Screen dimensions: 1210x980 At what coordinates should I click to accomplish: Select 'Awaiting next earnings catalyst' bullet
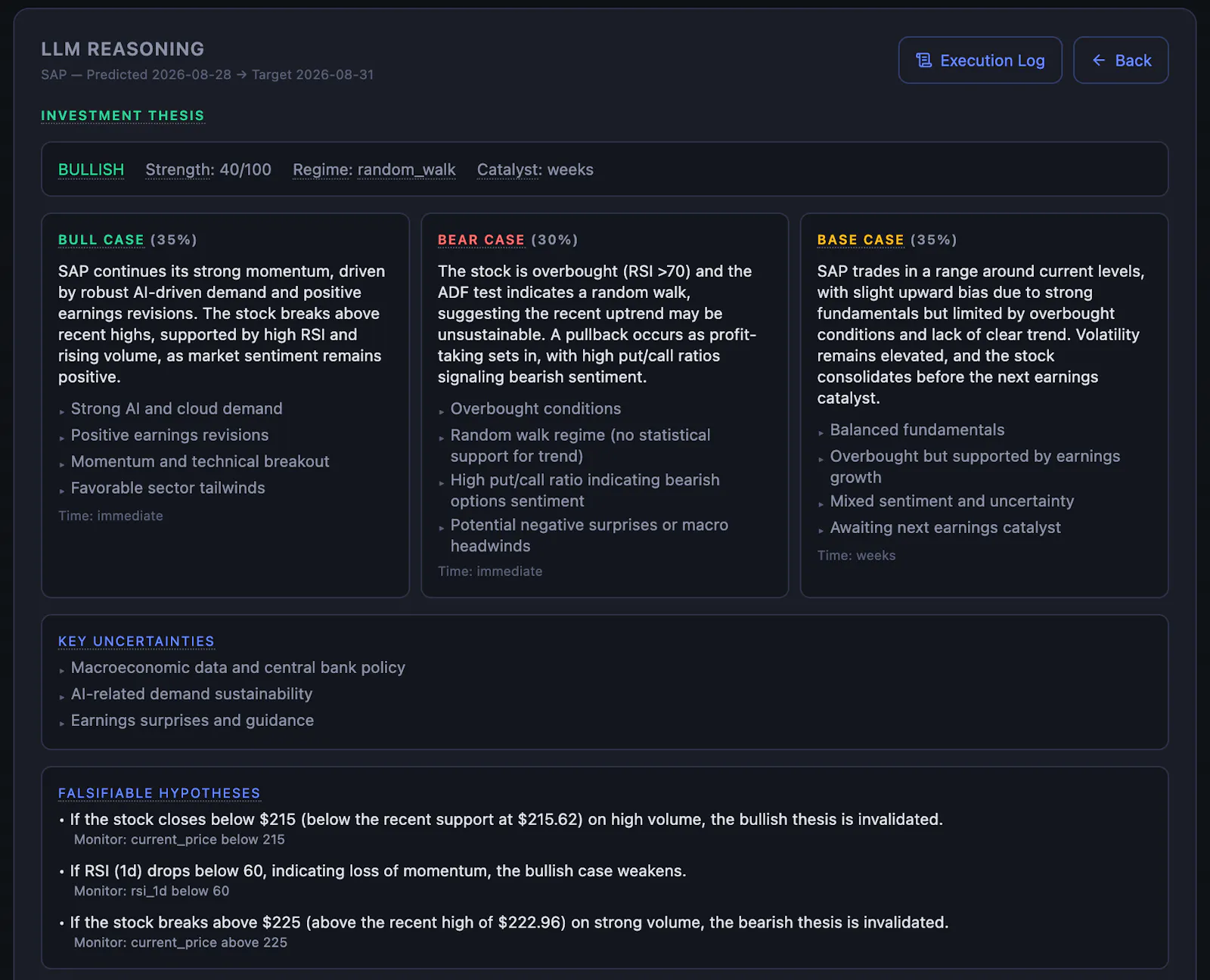point(945,527)
